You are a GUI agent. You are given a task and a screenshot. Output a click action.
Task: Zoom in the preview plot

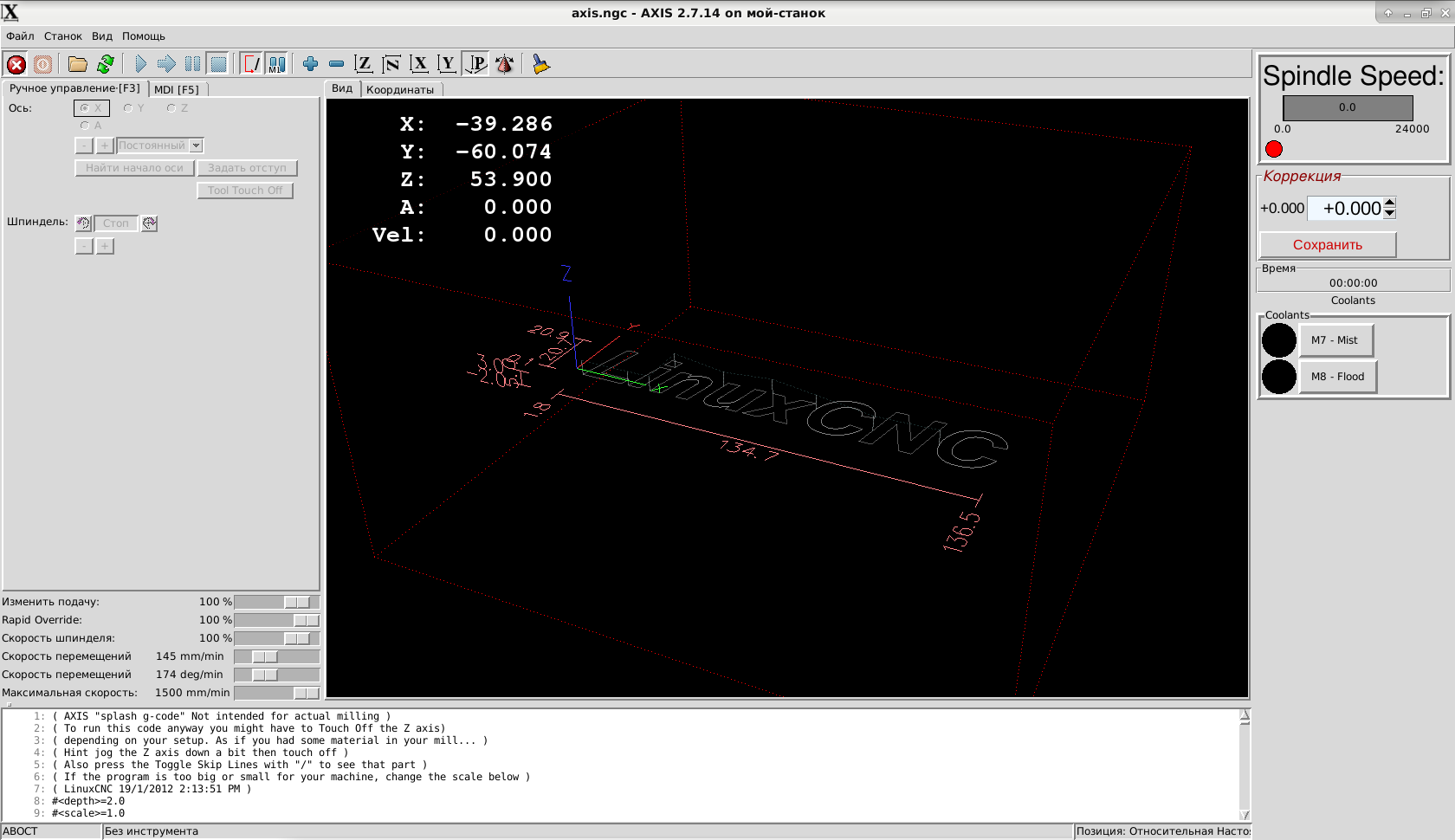(310, 64)
